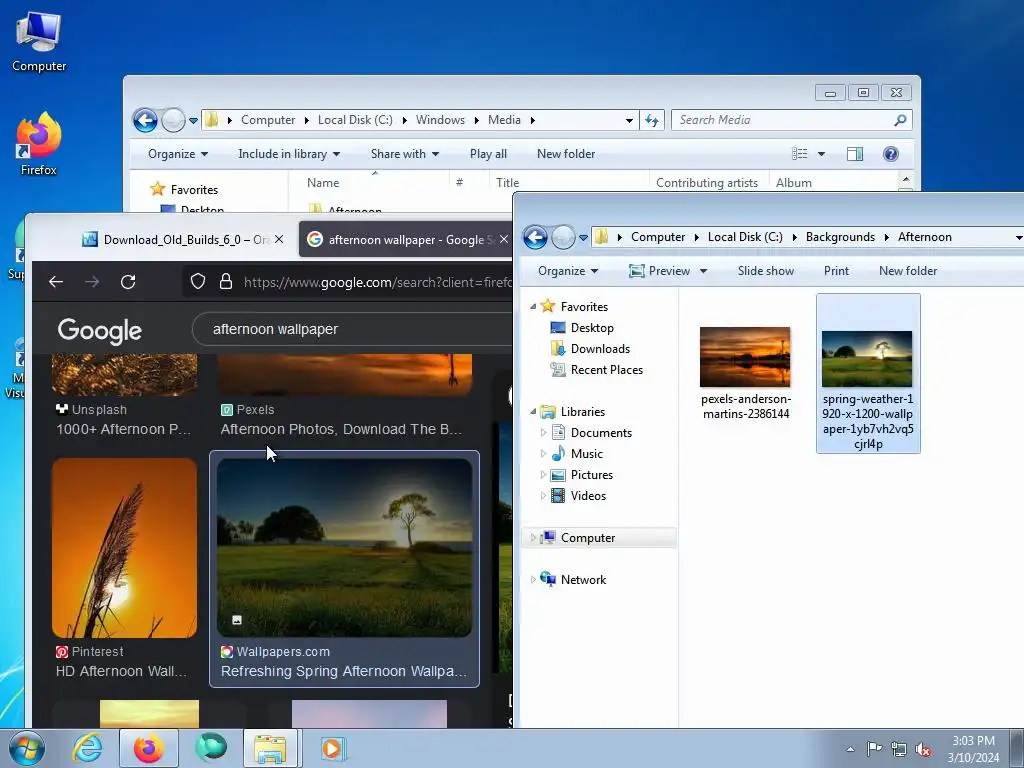Select the spring-weather wallpaper image file
The width and height of the screenshot is (1024, 768).
(868, 374)
